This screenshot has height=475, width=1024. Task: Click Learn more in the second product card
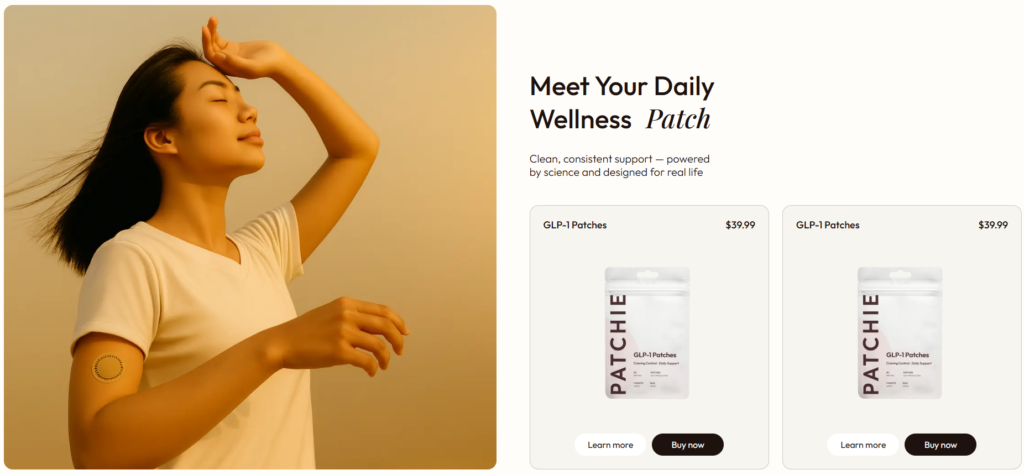click(x=863, y=445)
